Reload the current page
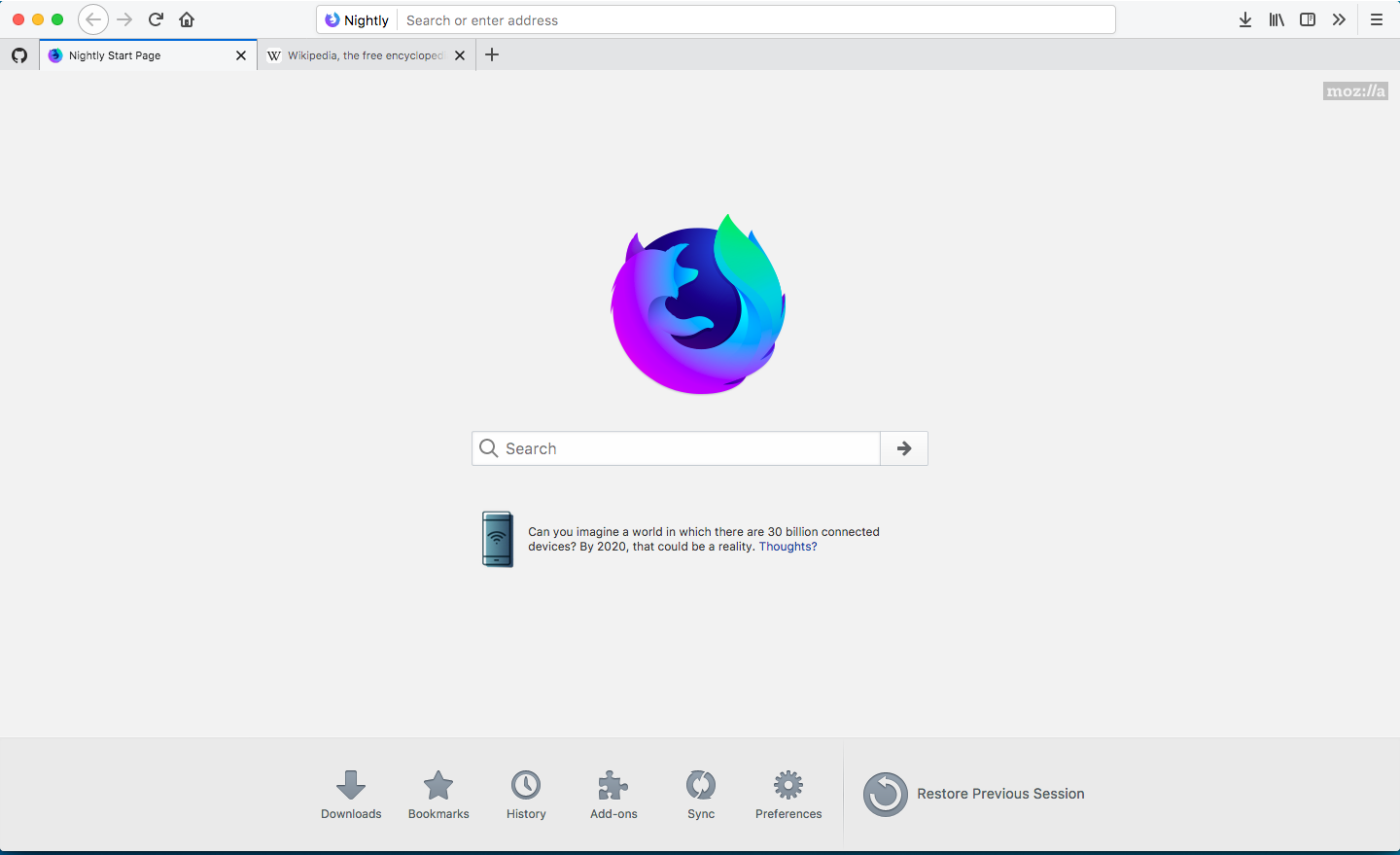This screenshot has height=855, width=1400. click(x=156, y=19)
